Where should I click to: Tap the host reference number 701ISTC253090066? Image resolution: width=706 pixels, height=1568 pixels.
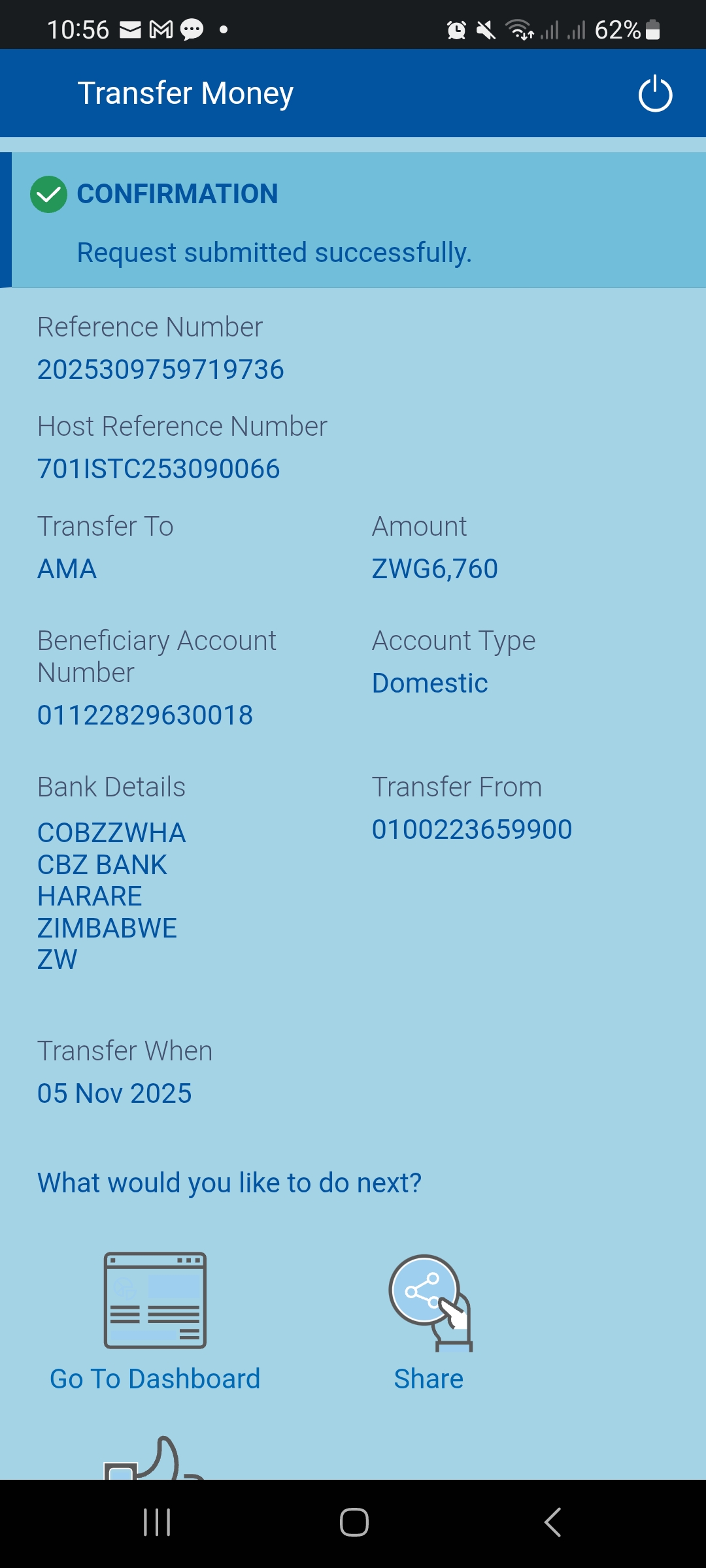pos(159,469)
